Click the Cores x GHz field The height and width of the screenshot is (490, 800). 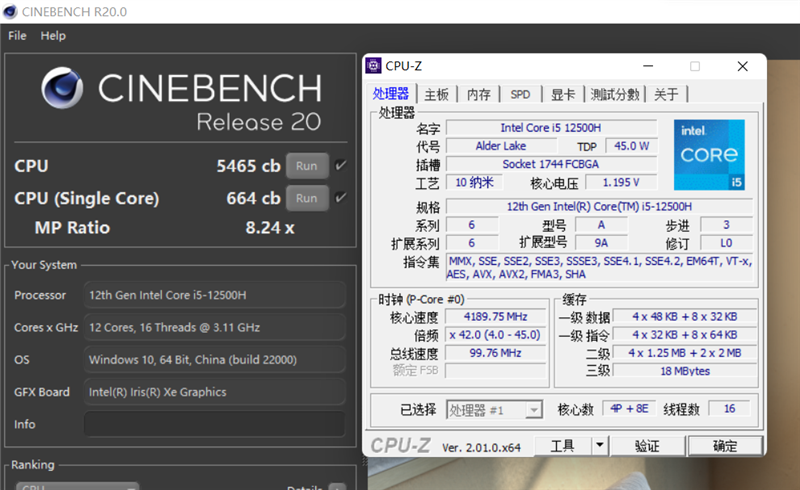point(215,327)
